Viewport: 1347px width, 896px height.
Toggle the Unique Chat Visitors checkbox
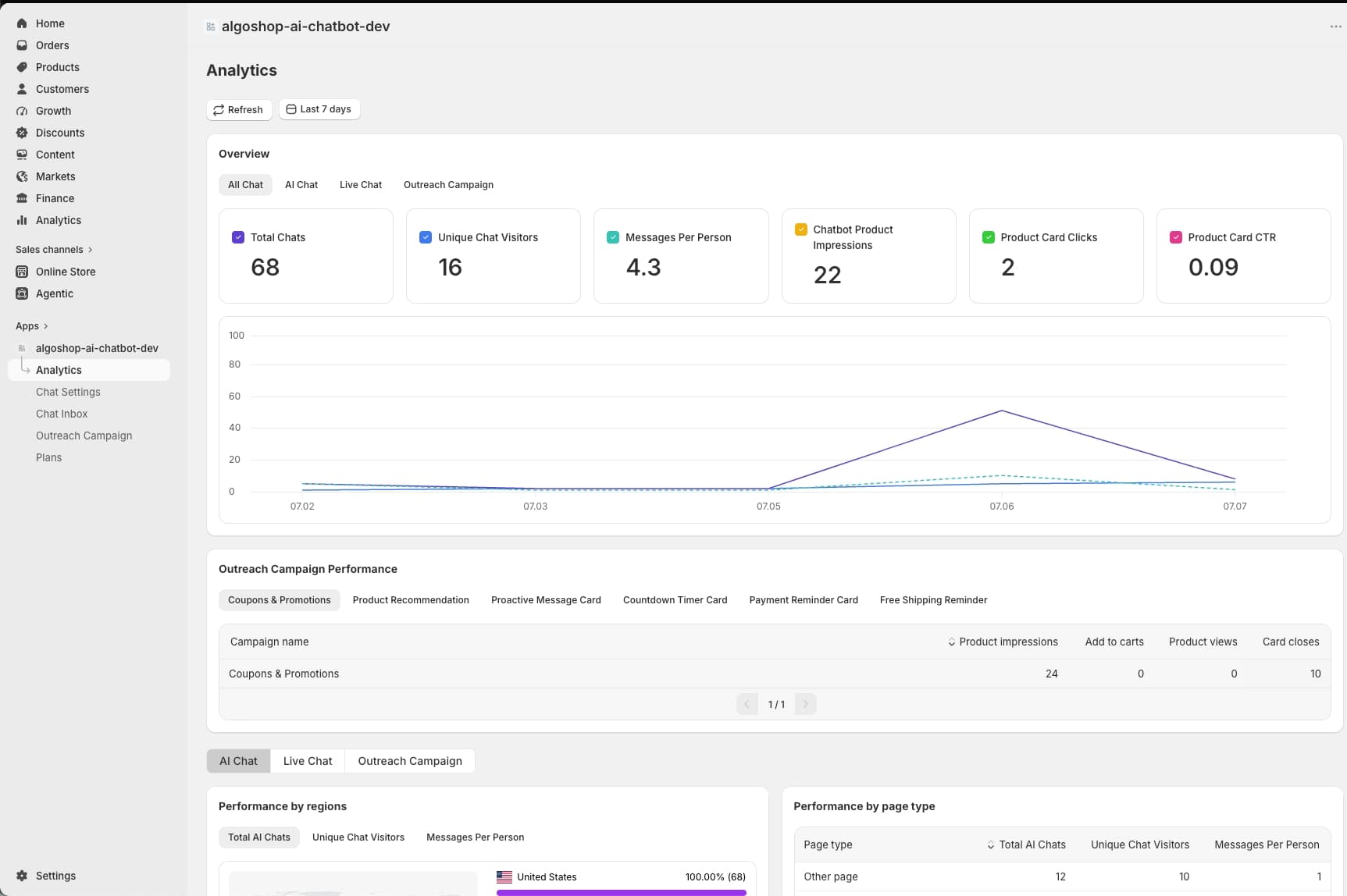point(426,237)
